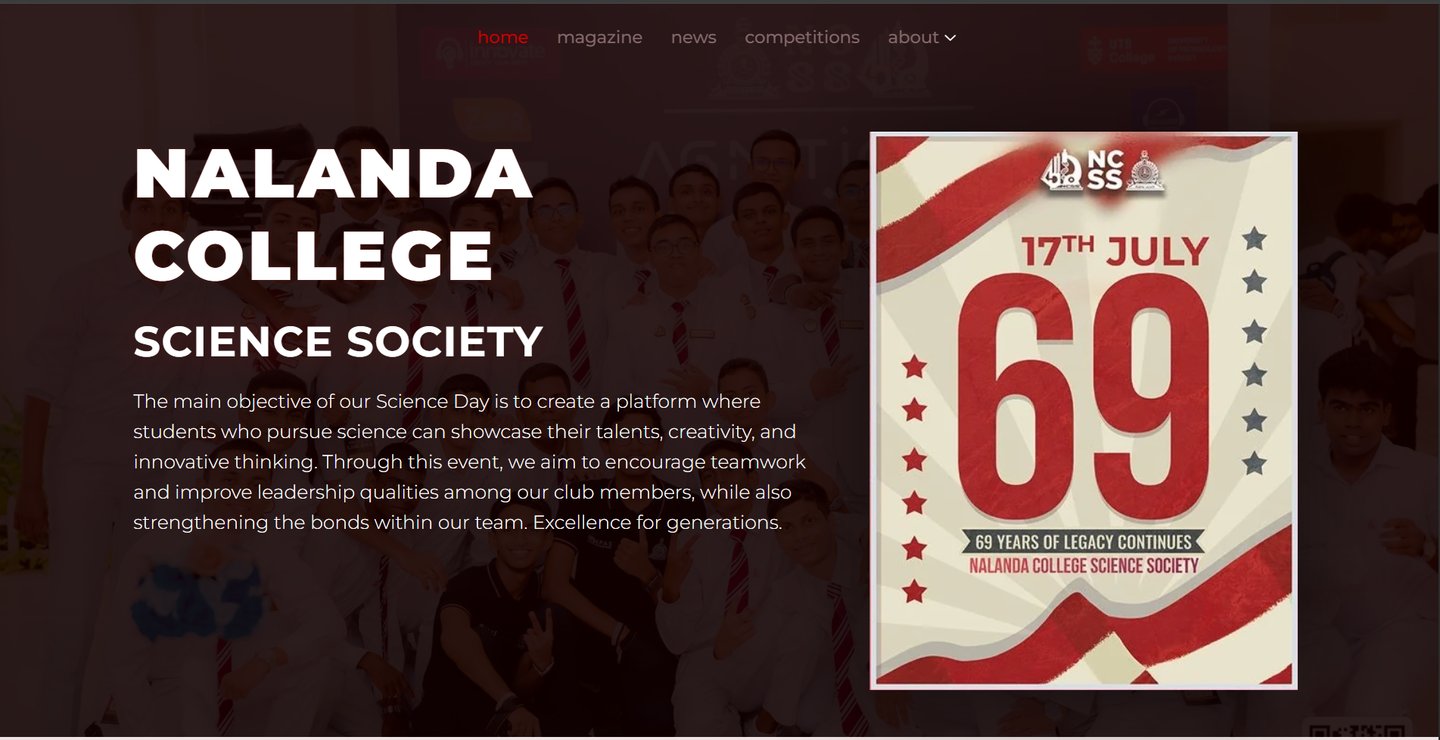Click the top red star on poster

click(x=914, y=367)
